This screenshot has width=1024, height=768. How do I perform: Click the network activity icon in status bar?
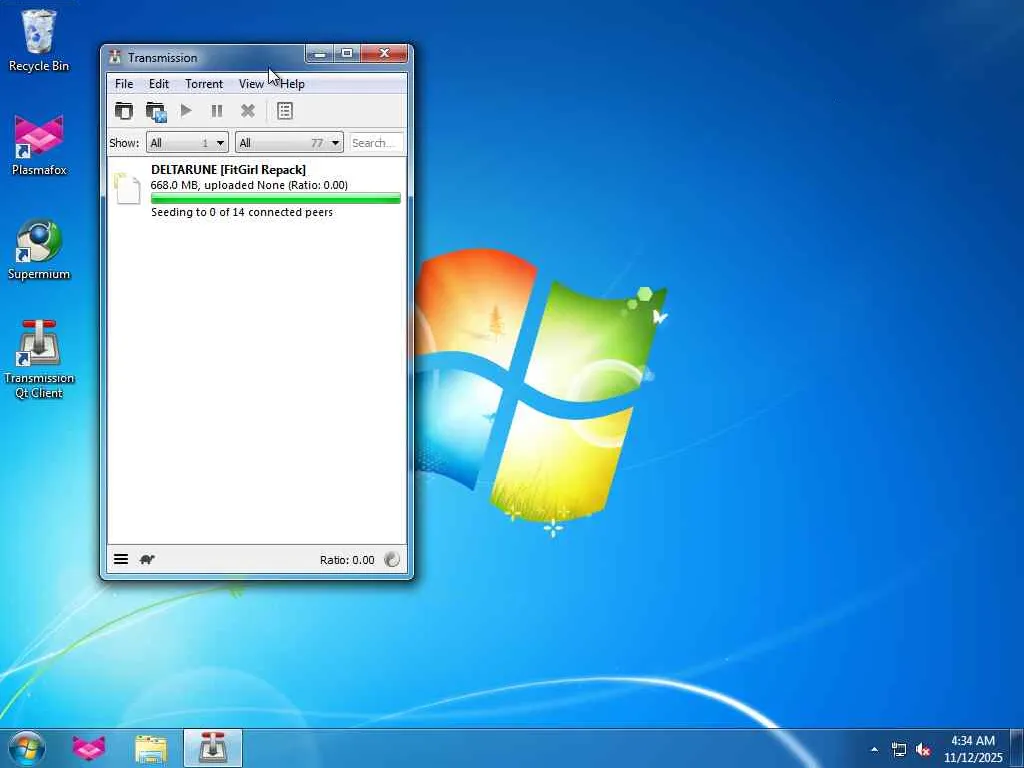point(392,559)
